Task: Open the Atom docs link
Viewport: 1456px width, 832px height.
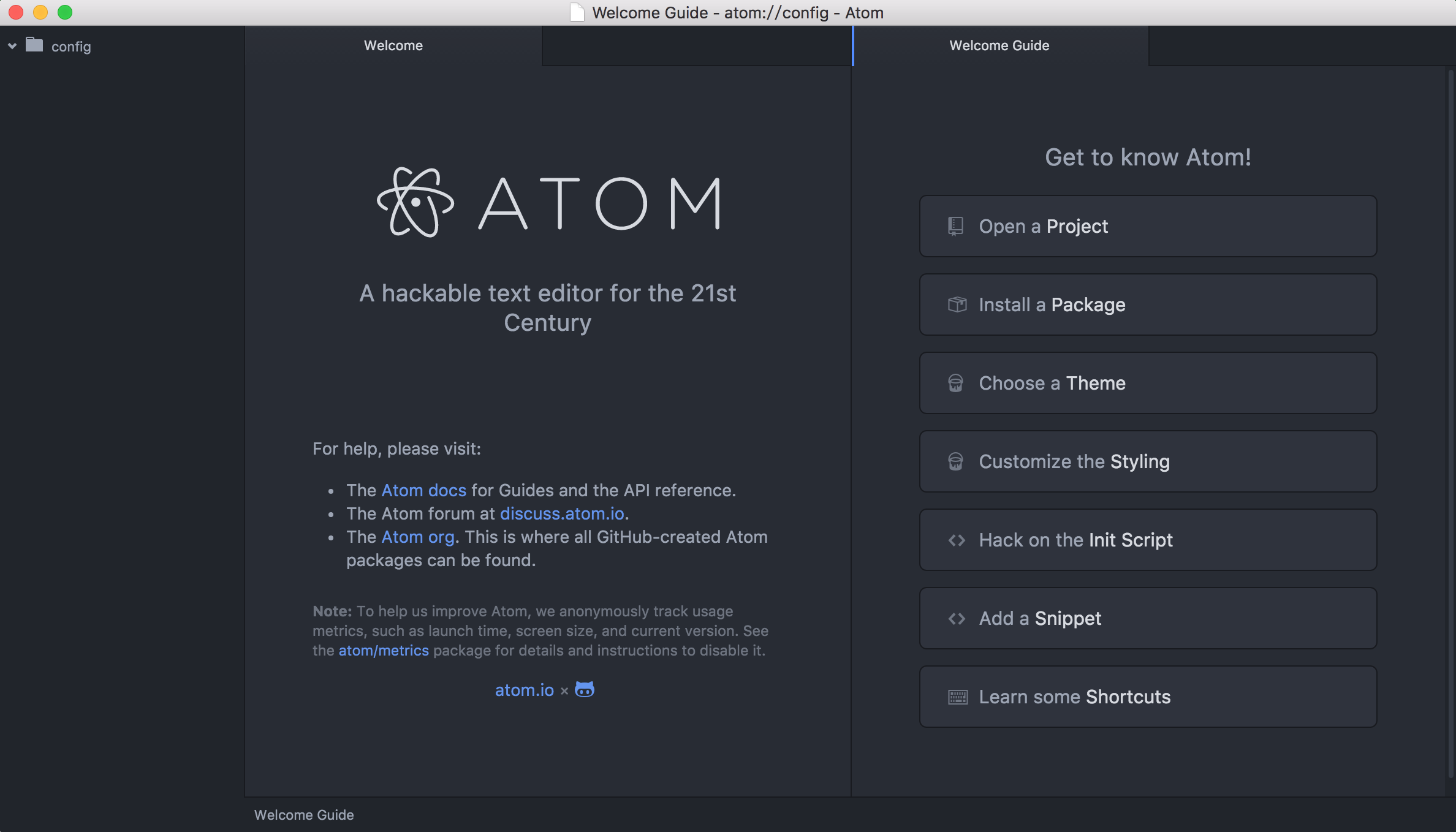Action: click(423, 490)
